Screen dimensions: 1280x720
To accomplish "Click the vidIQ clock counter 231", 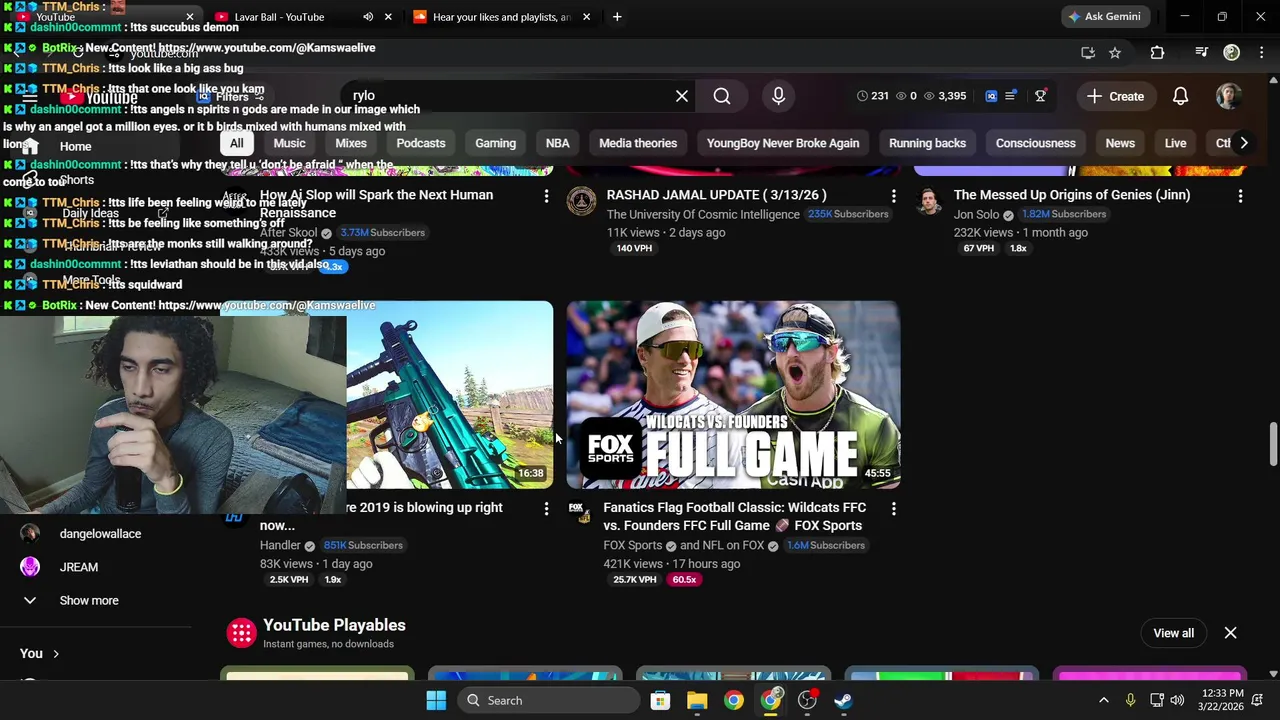I will coord(872,96).
